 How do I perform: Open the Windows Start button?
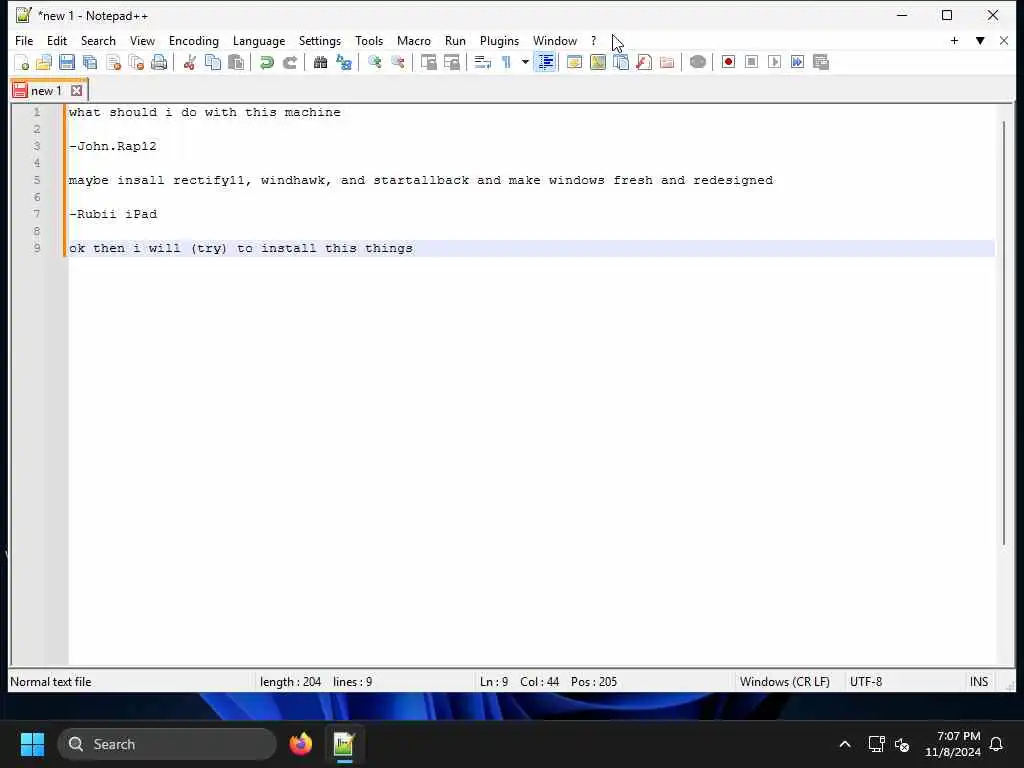pyautogui.click(x=32, y=744)
